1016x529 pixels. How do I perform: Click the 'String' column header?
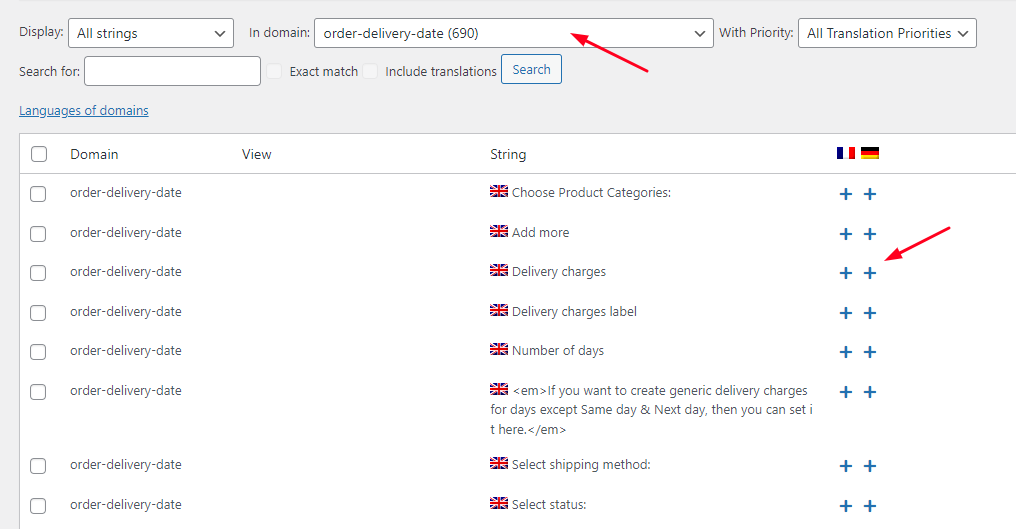508,154
